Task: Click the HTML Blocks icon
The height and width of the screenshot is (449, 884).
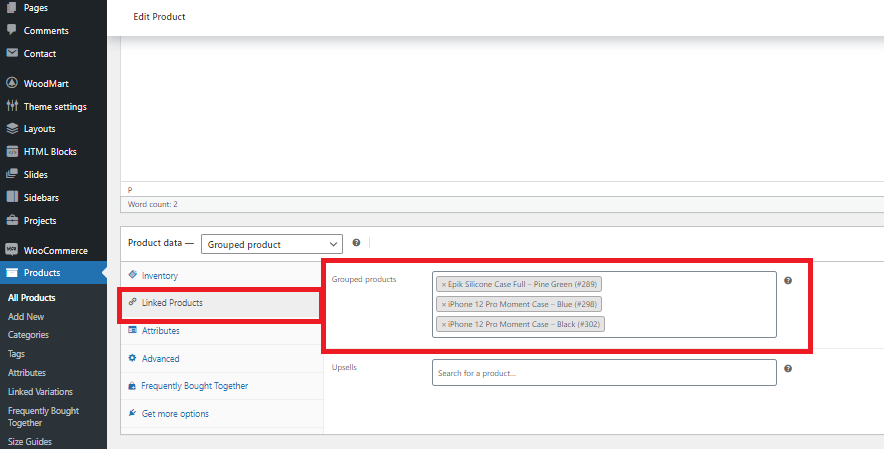Action: 12,152
